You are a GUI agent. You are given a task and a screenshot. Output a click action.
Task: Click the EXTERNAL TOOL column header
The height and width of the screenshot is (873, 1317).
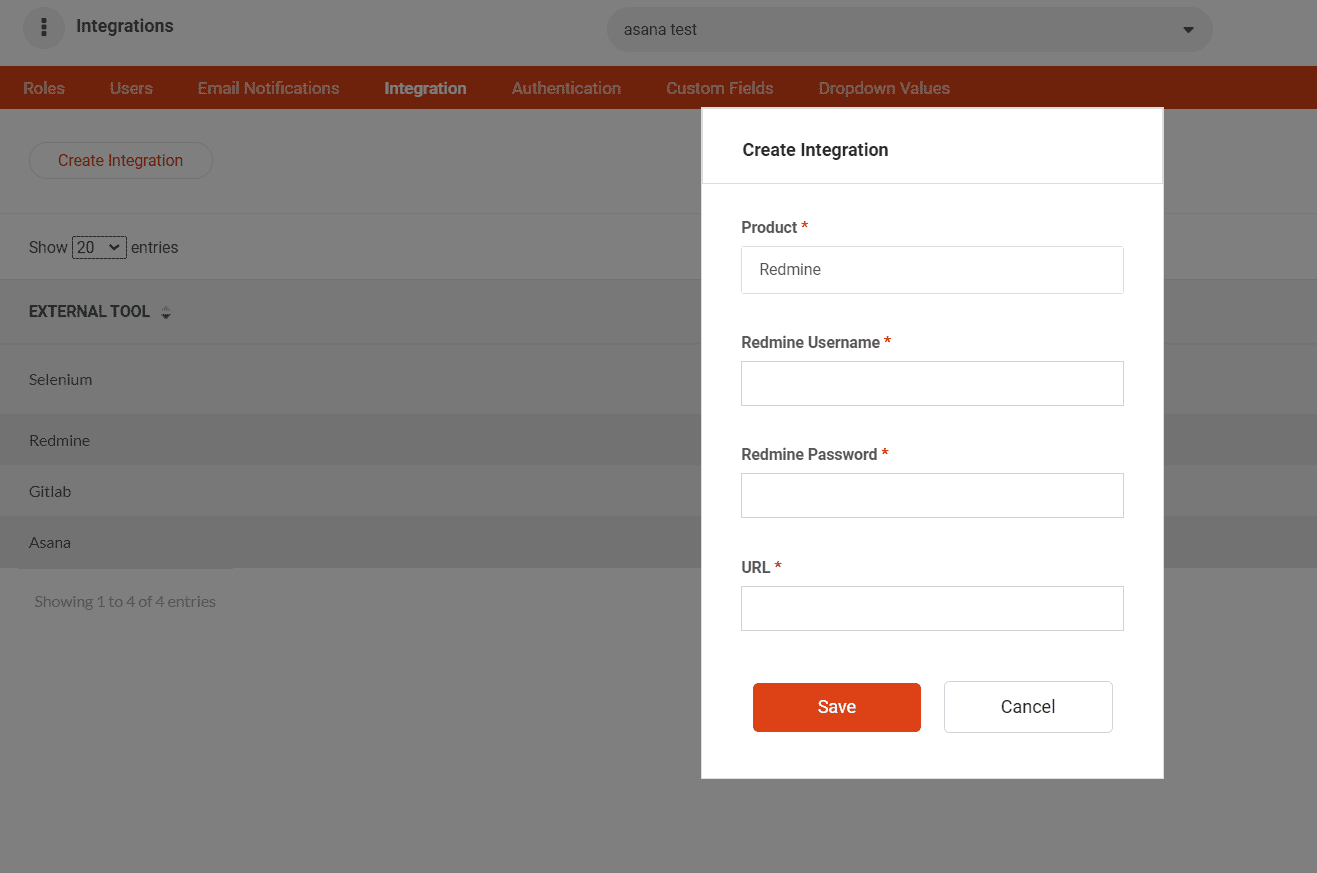(x=89, y=312)
